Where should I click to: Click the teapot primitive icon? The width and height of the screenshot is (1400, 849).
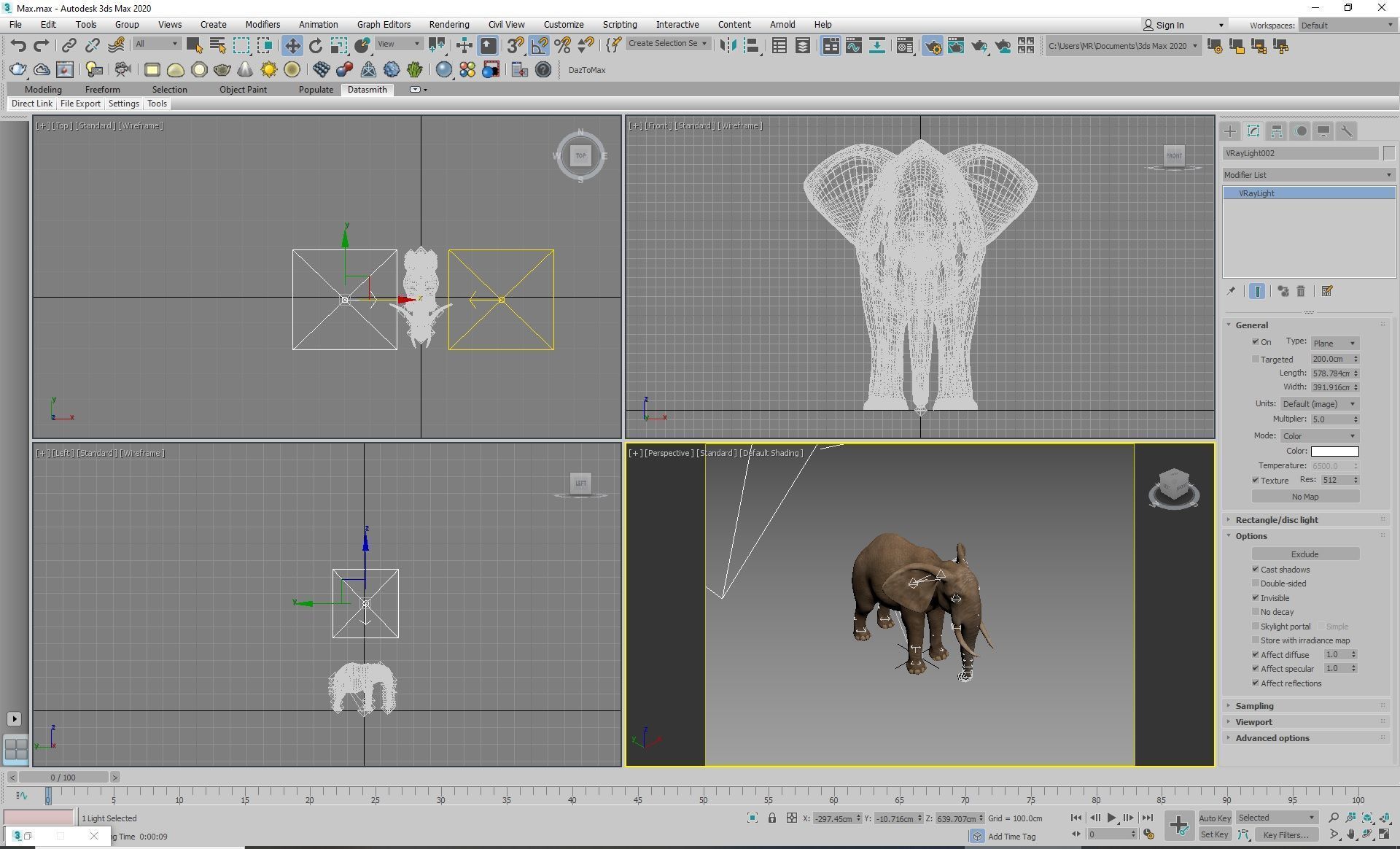(222, 70)
